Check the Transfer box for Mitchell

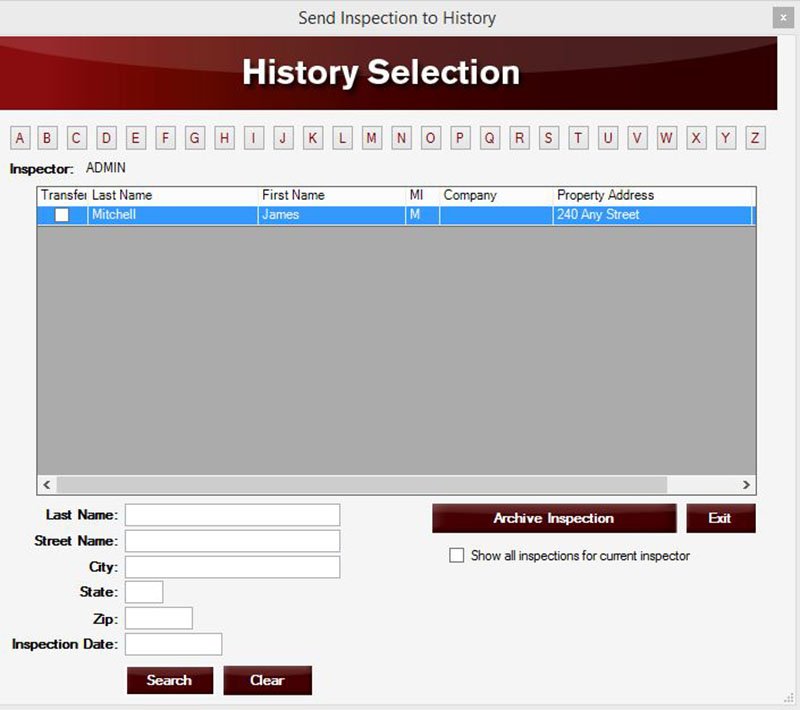[62, 215]
